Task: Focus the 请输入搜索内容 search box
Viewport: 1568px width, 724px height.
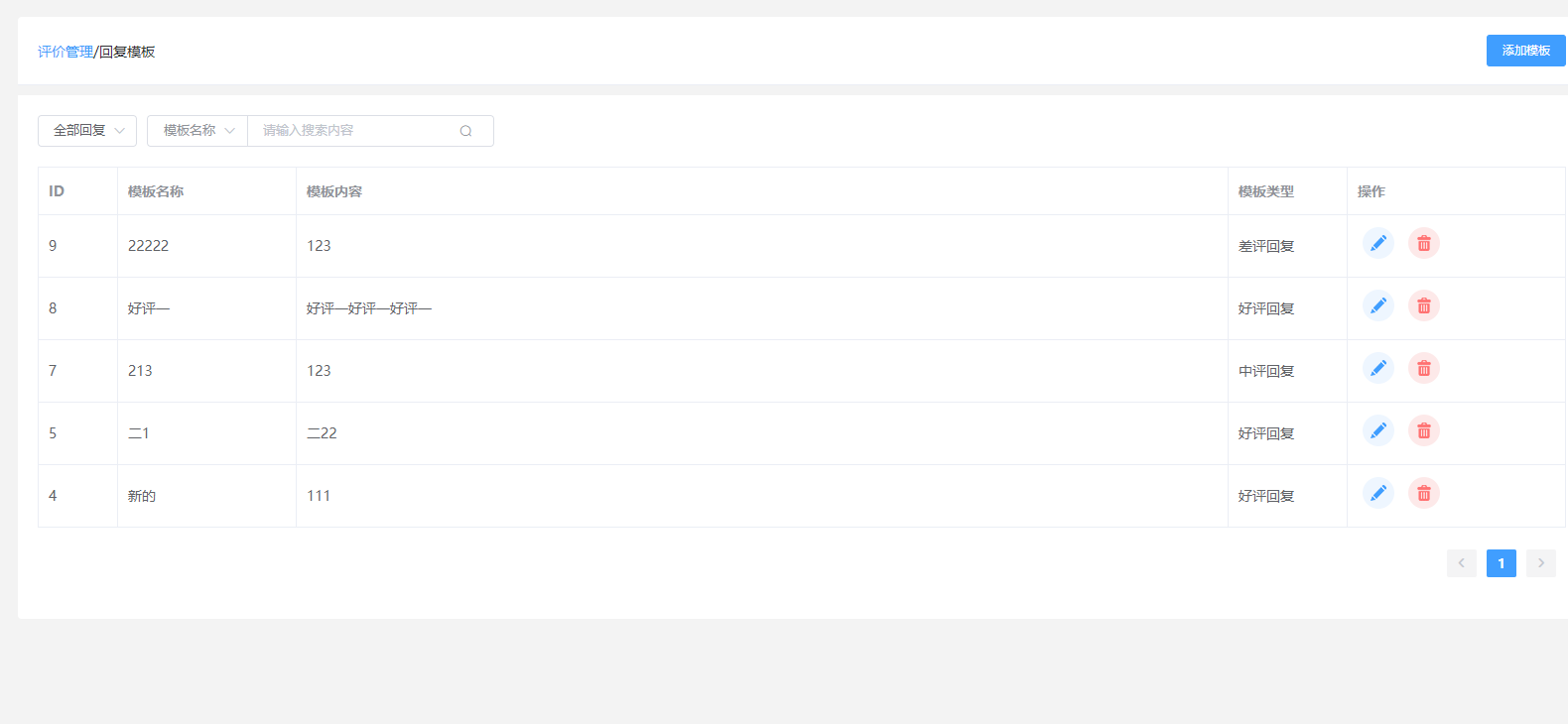Action: (x=352, y=131)
